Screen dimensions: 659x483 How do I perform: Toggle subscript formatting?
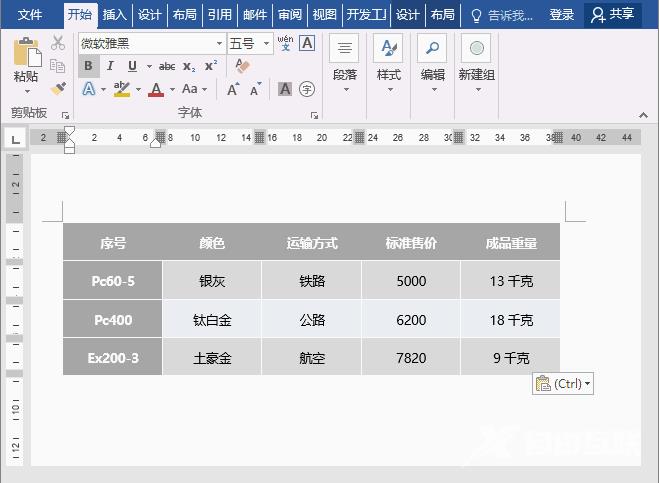(190, 66)
